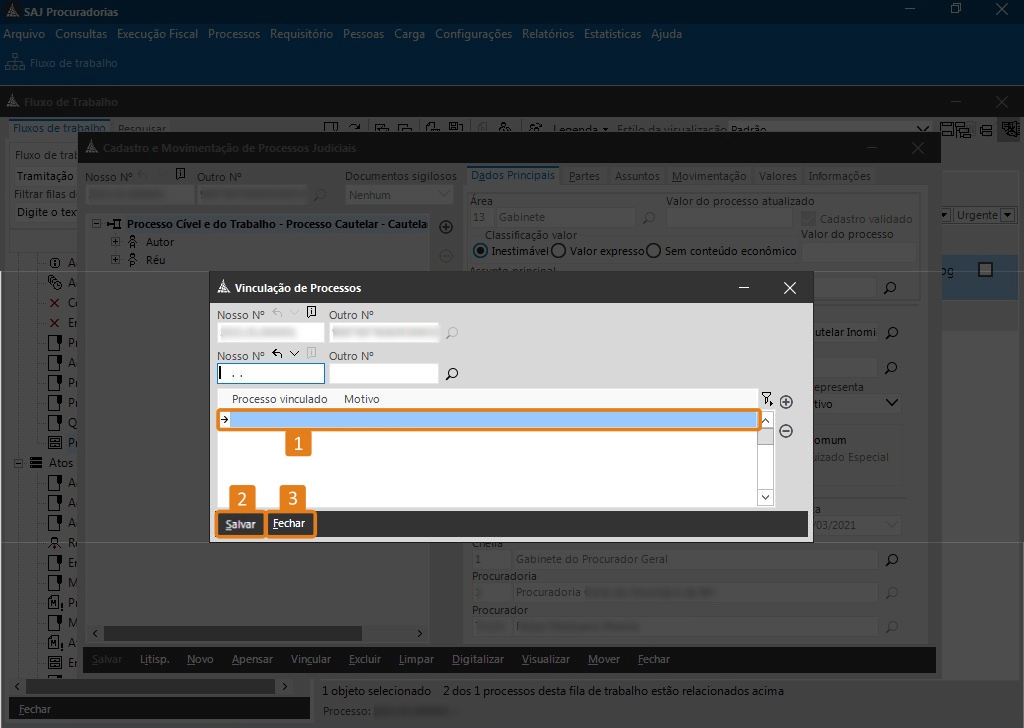This screenshot has width=1024, height=728.
Task: Expand the Autor tree node
Action: tap(116, 242)
